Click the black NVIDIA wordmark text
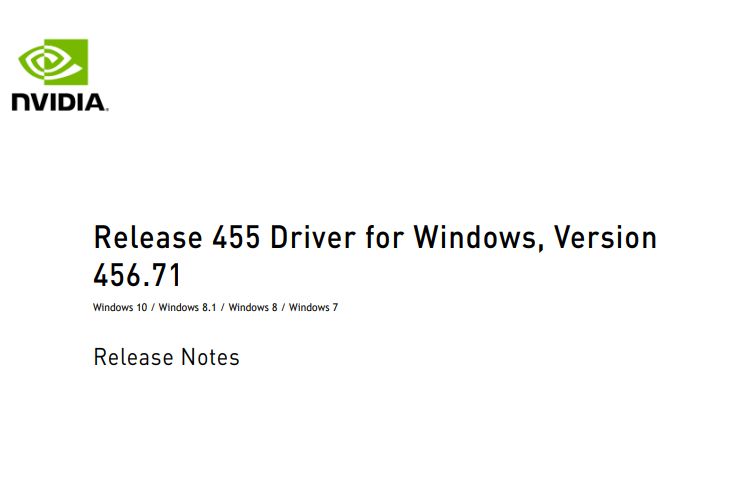The height and width of the screenshot is (480, 737). [58, 102]
